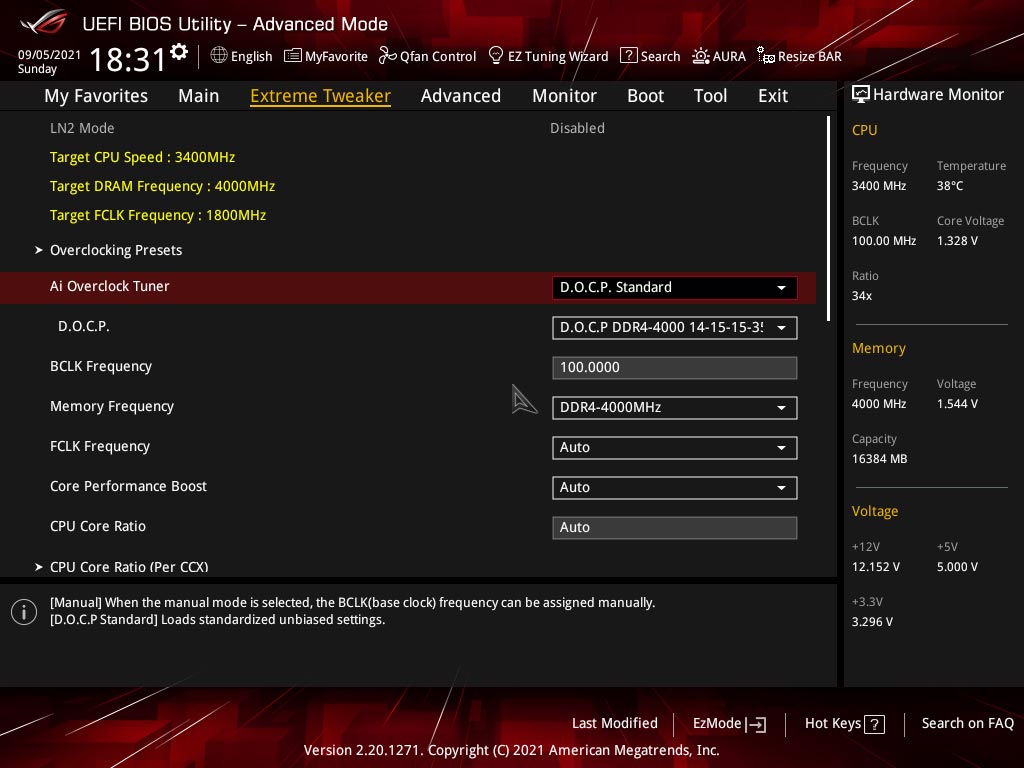Viewport: 1024px width, 768px height.
Task: Click English language button
Action: tap(241, 56)
